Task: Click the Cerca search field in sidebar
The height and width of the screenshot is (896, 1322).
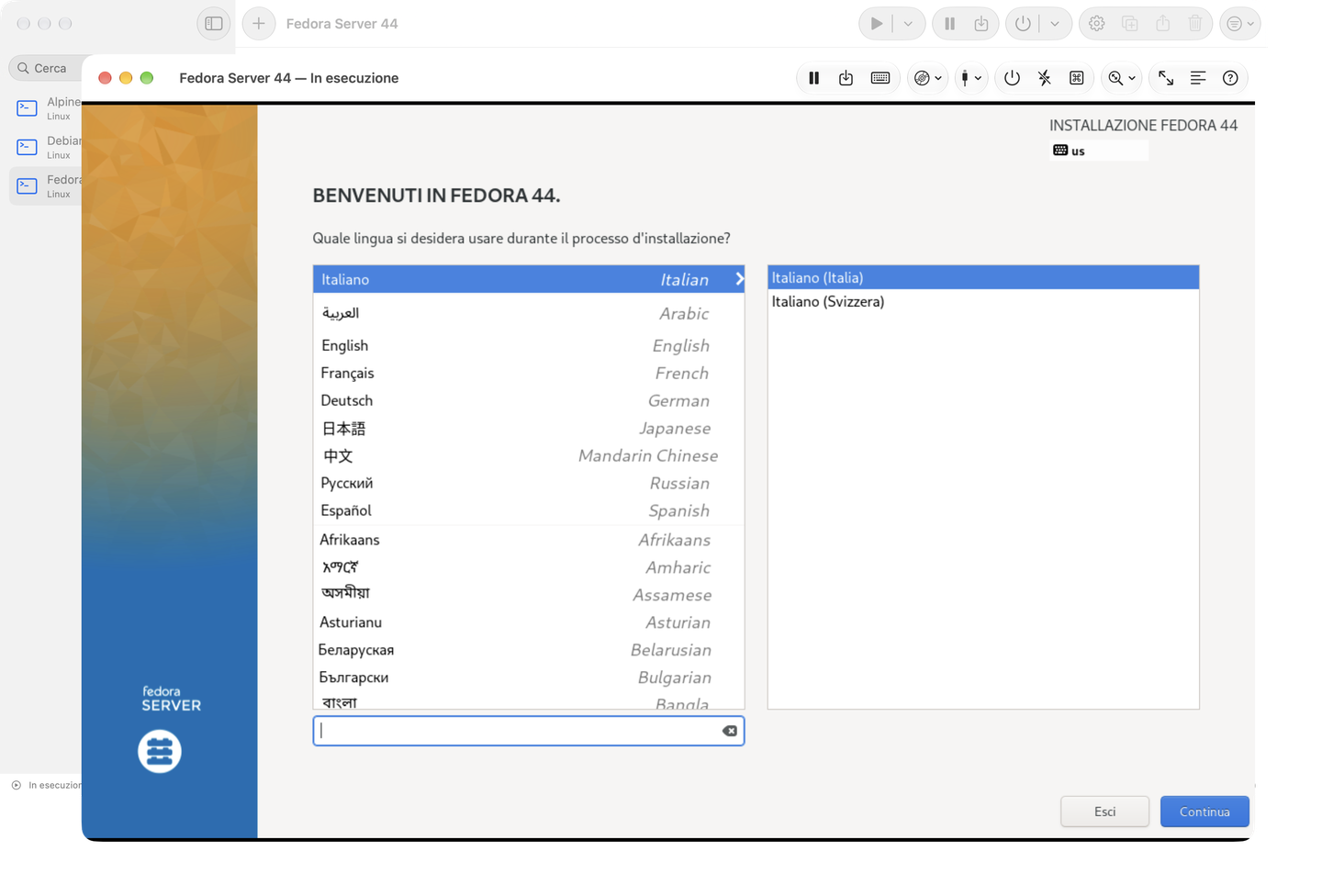Action: pos(46,68)
